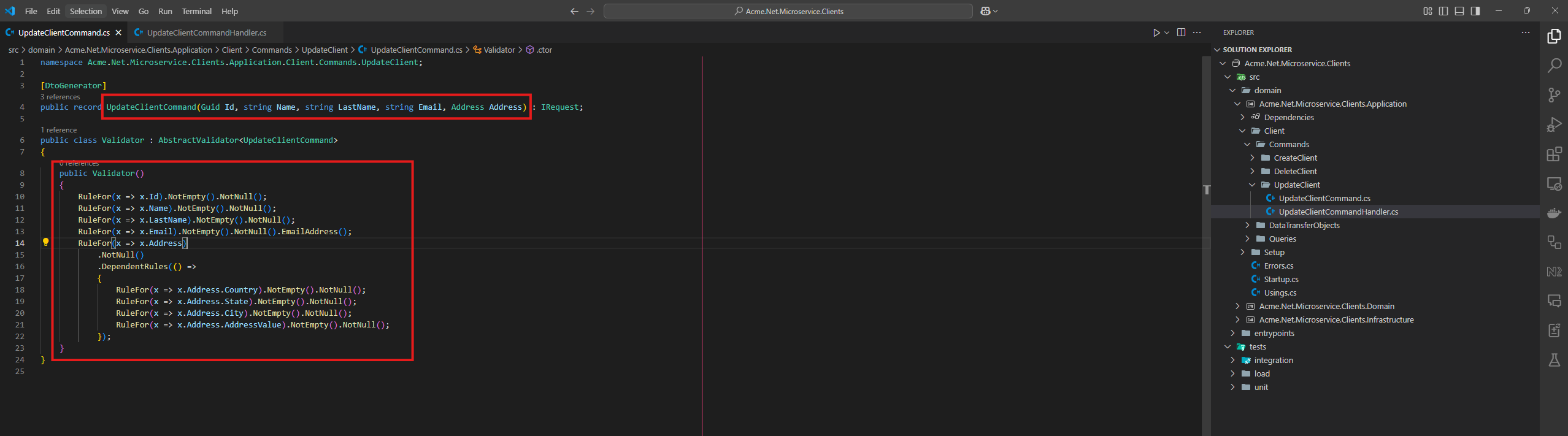Select Startup.cs in explorer tree
The height and width of the screenshot is (436, 1568).
coord(1281,279)
